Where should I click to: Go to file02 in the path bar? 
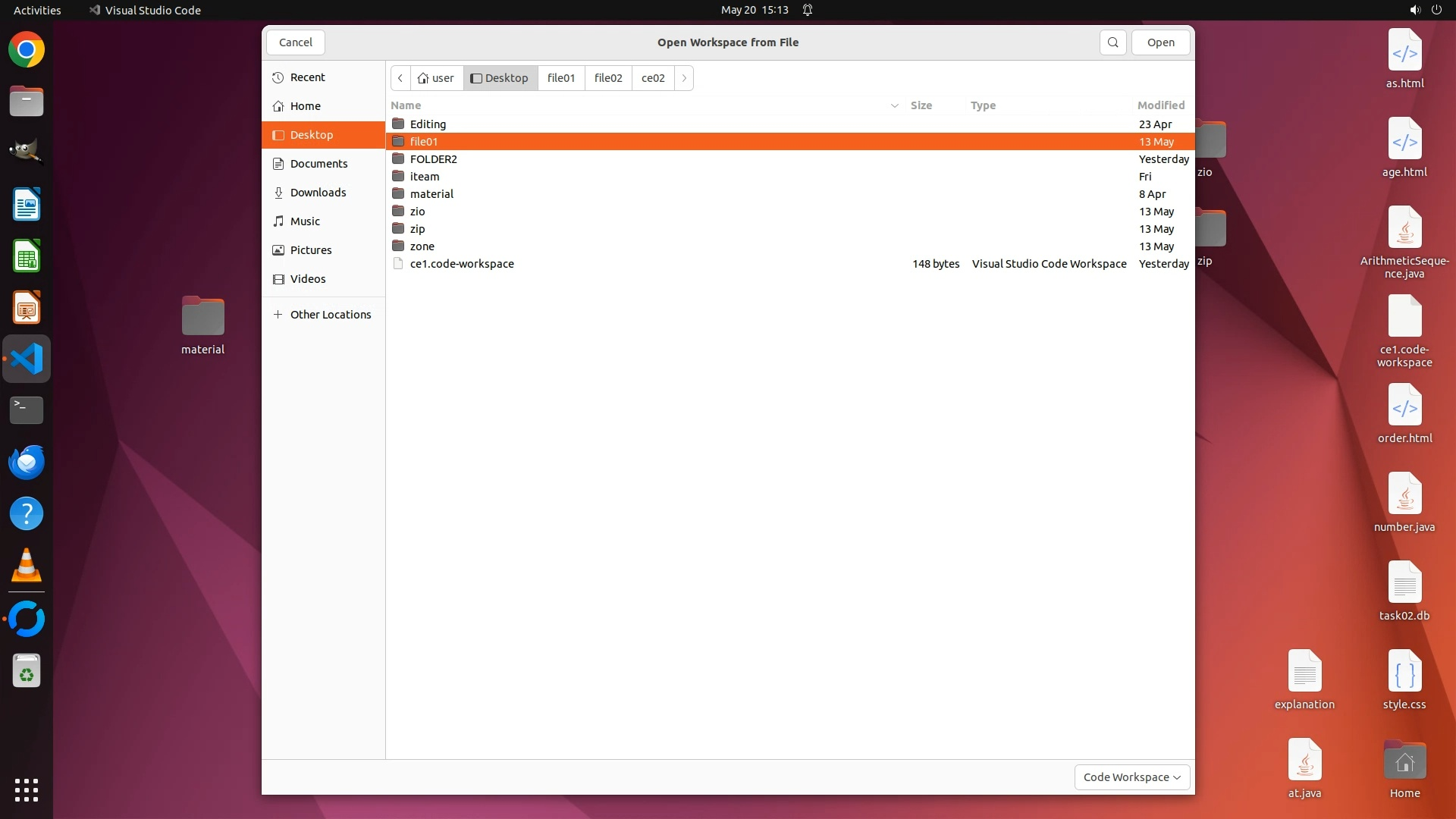[607, 78]
